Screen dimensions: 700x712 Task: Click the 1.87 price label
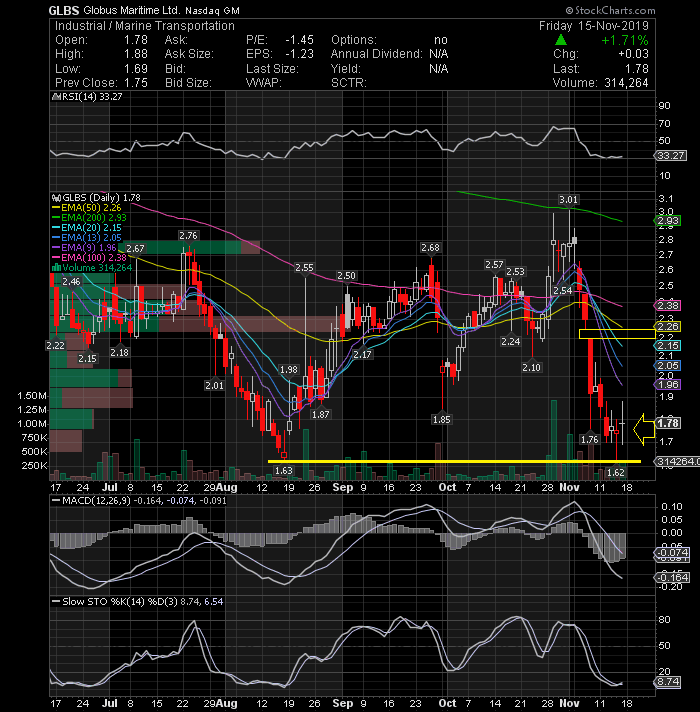(320, 415)
